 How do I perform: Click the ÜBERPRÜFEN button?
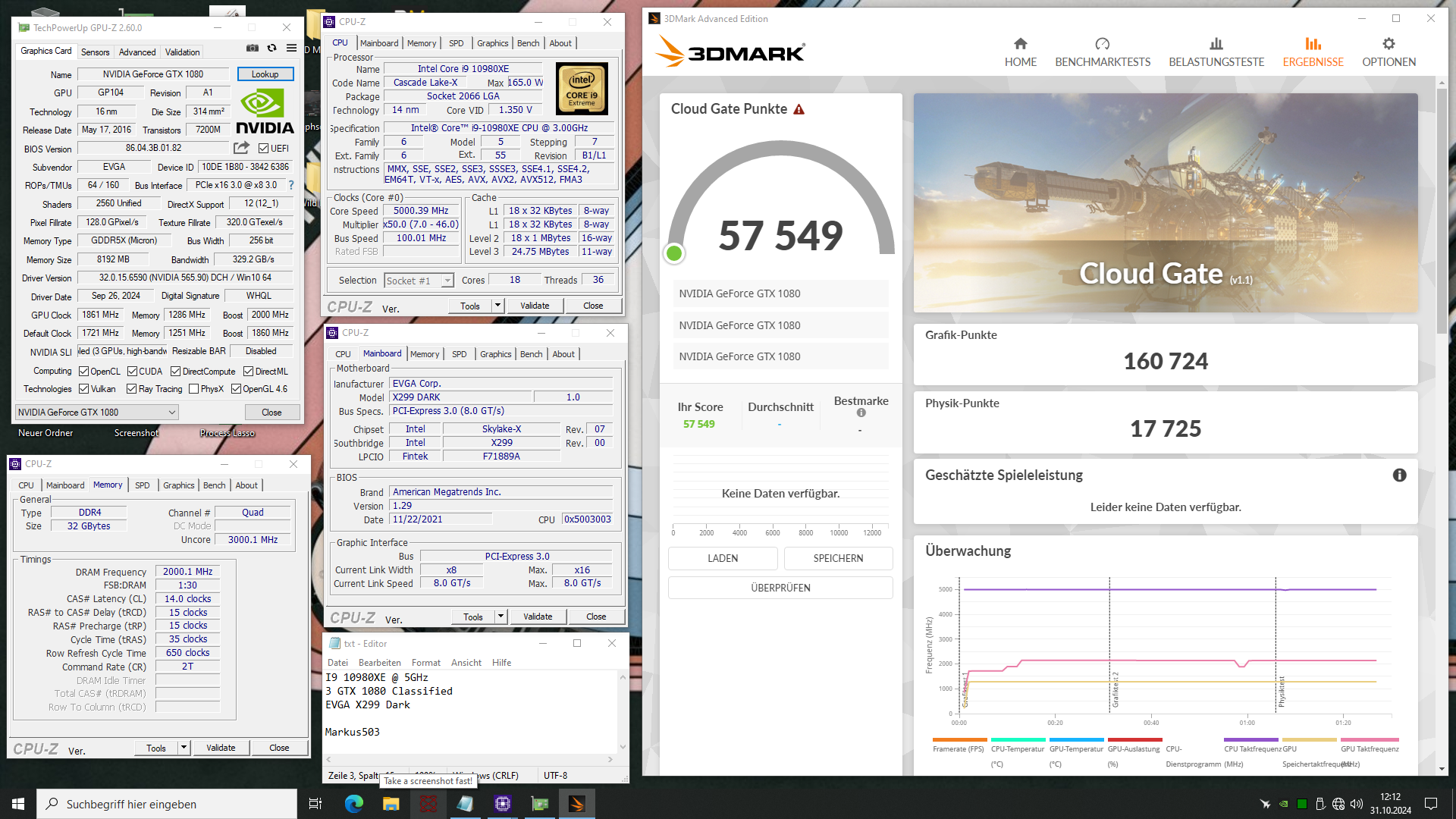click(x=780, y=588)
